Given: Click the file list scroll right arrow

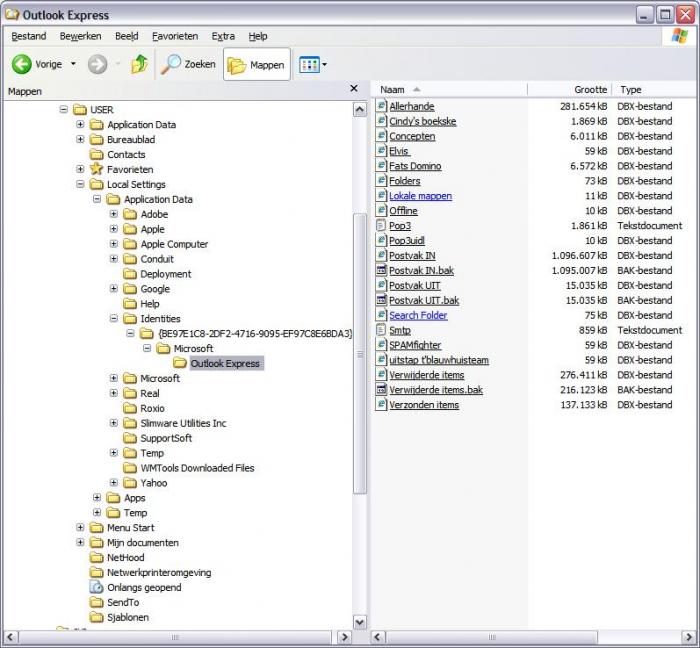Looking at the screenshot, I should pyautogui.click(x=688, y=637).
